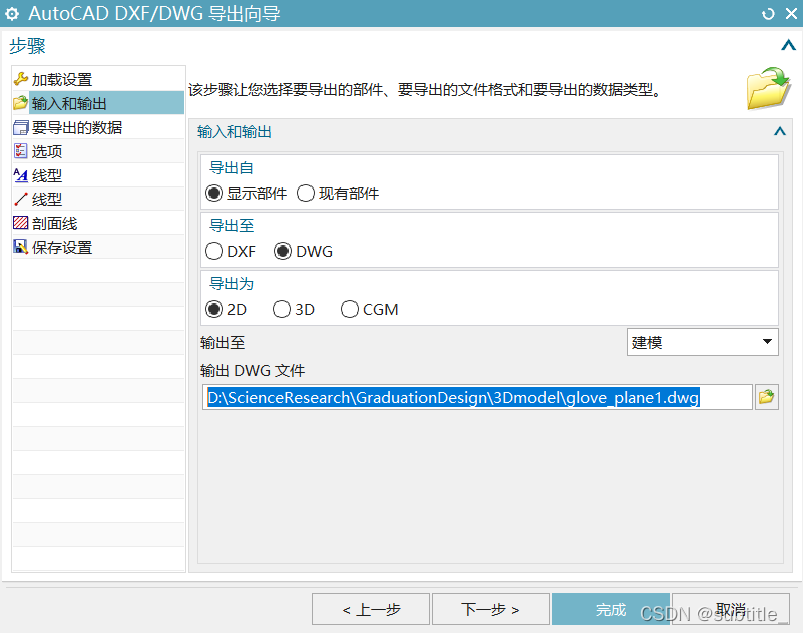Collapse the 步骤 section chevron
This screenshot has width=803, height=633.
pyautogui.click(x=788, y=46)
